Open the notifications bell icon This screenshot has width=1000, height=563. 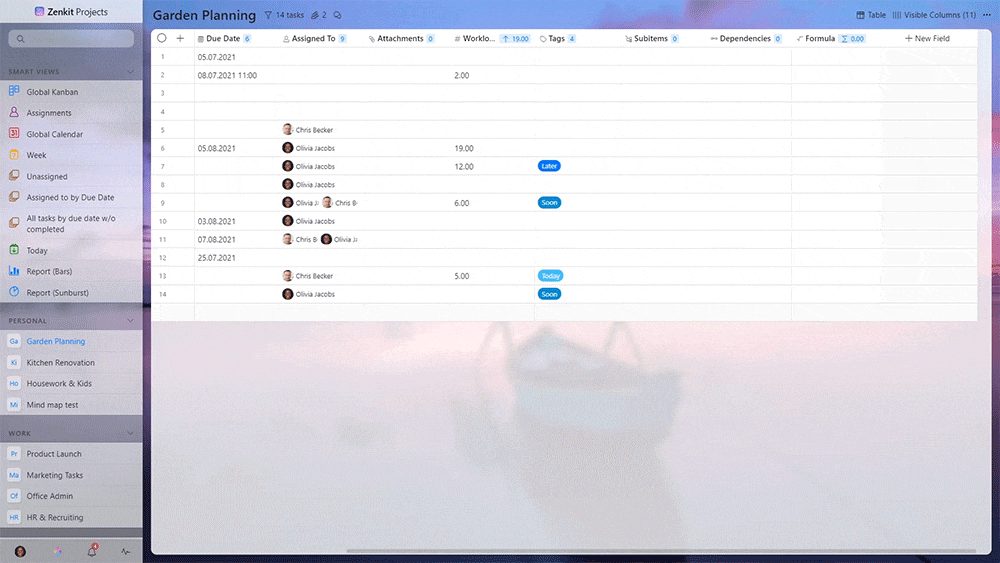coord(91,551)
